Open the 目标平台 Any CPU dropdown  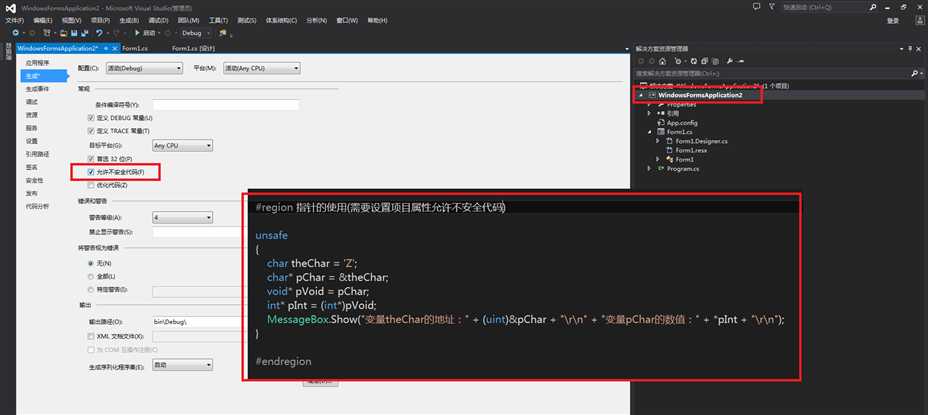click(x=183, y=146)
